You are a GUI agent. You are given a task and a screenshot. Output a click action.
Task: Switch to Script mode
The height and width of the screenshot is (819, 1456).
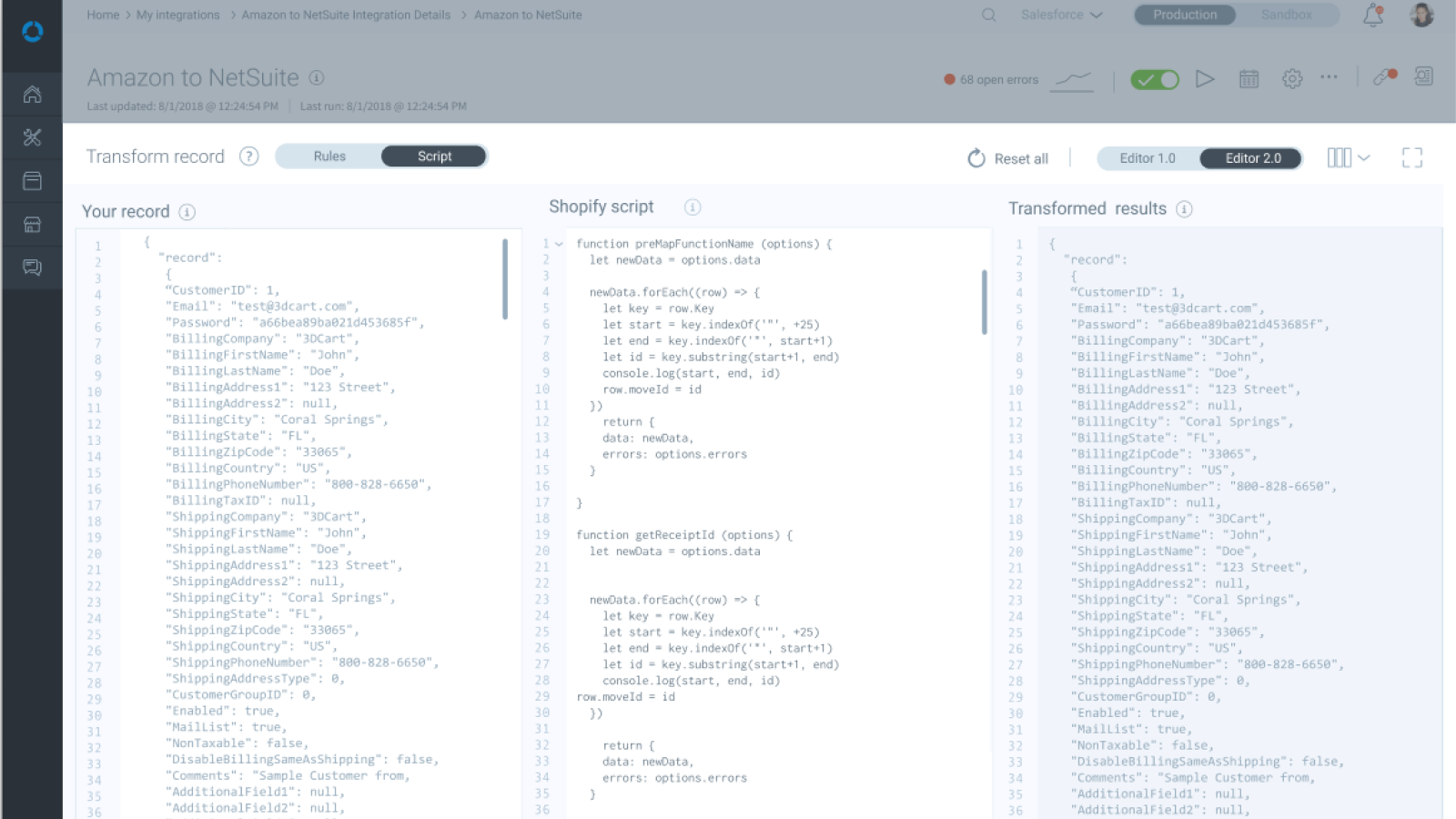coord(434,157)
